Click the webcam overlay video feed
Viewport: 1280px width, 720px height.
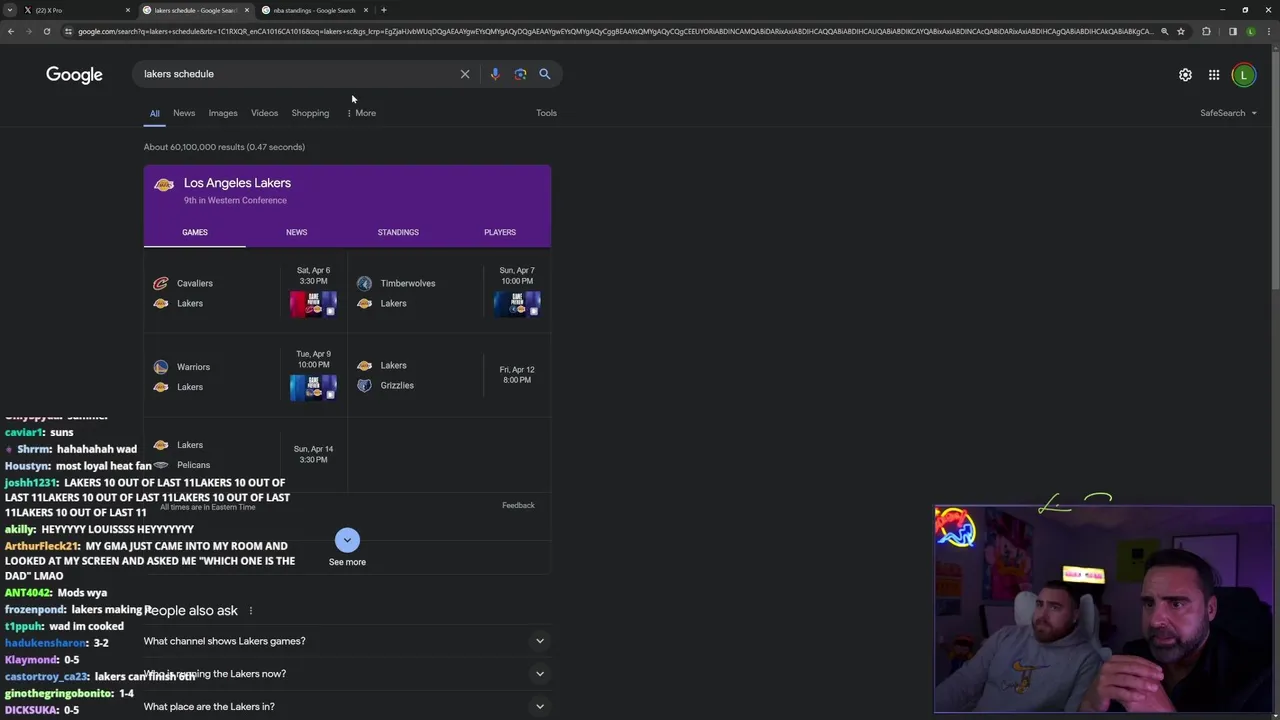(x=1104, y=609)
